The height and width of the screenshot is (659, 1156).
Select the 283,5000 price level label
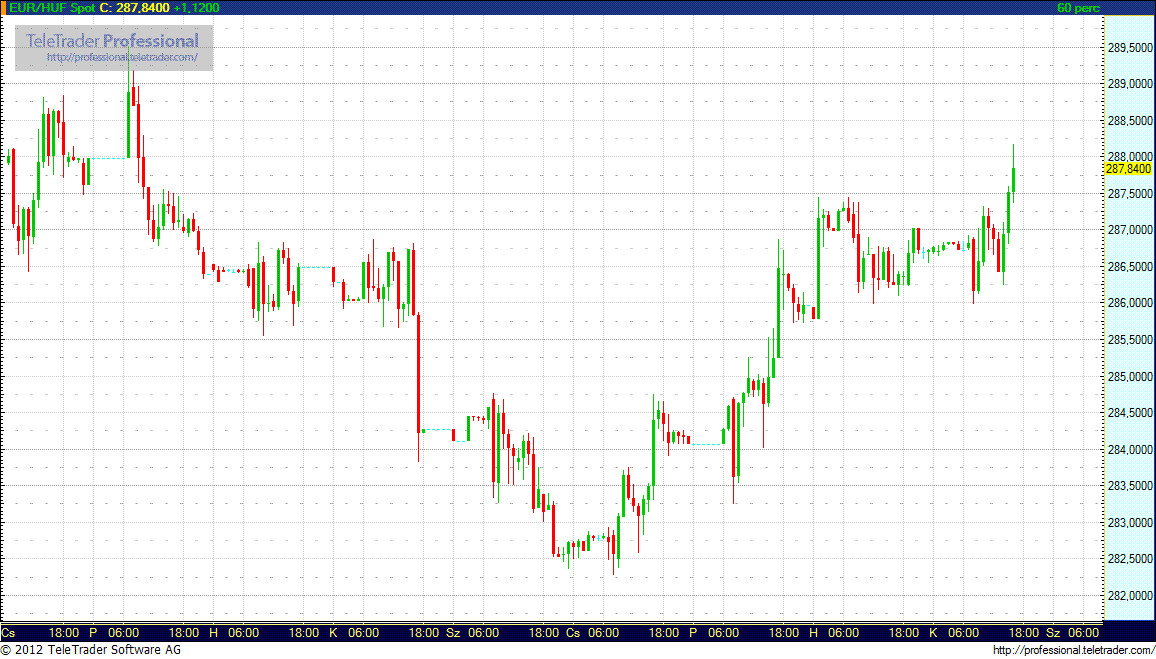pos(1130,486)
